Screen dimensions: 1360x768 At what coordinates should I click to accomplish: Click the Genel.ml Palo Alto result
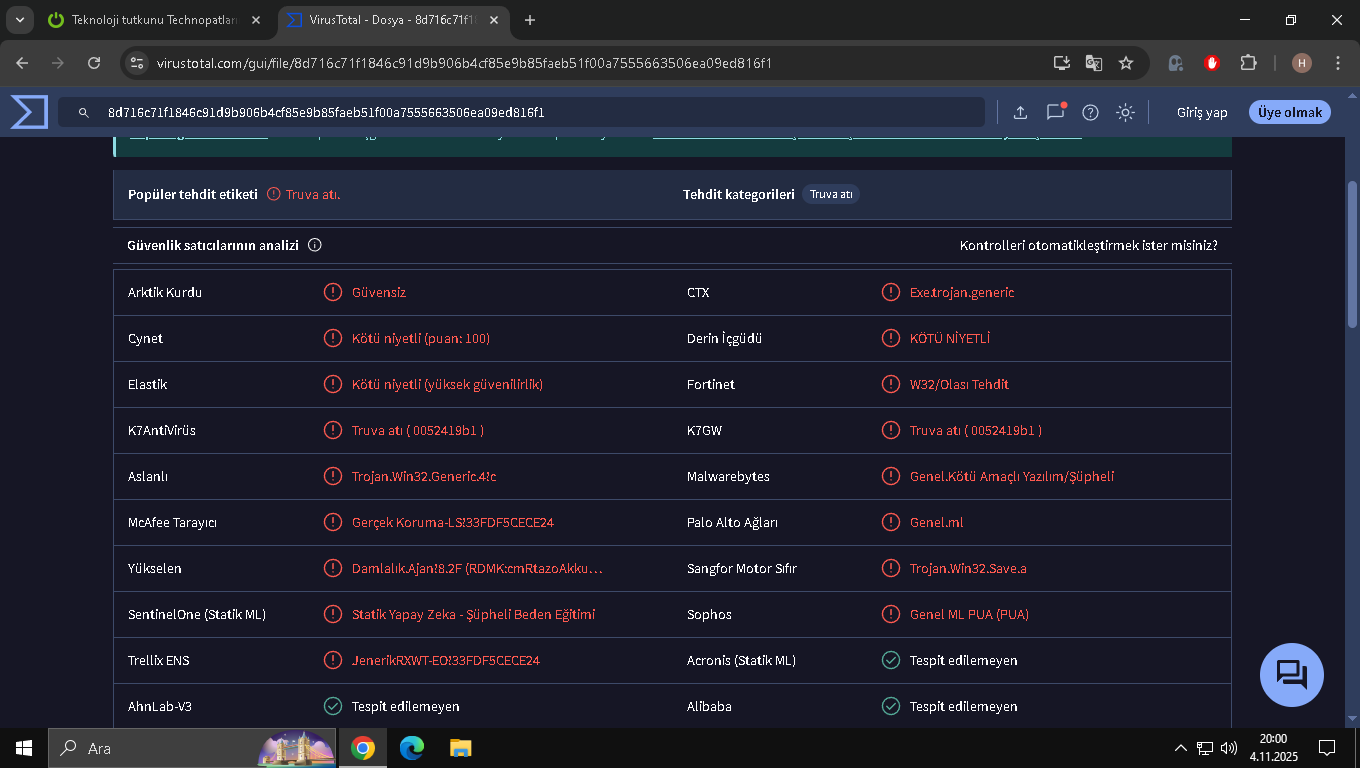pyautogui.click(x=937, y=522)
